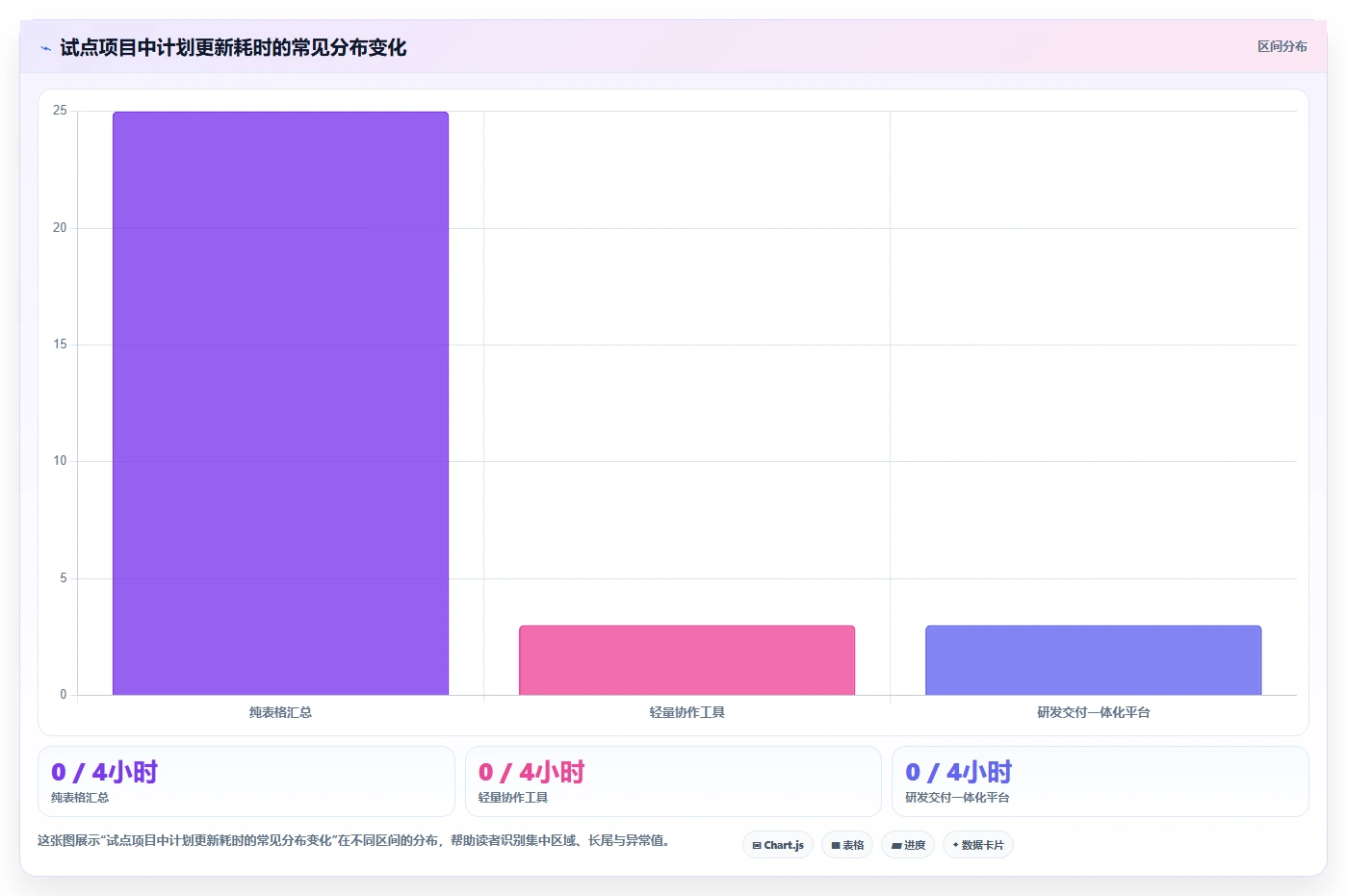Click the x-axis label "轻量协作工具"

686,712
